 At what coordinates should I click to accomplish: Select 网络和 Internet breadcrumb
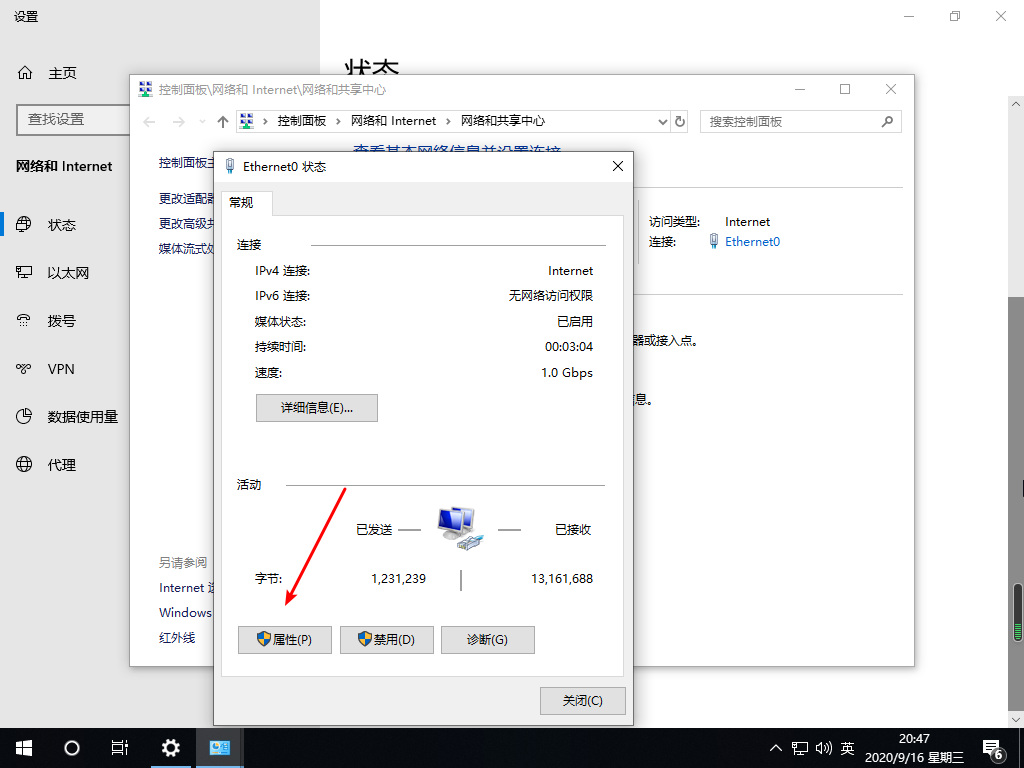[x=393, y=121]
